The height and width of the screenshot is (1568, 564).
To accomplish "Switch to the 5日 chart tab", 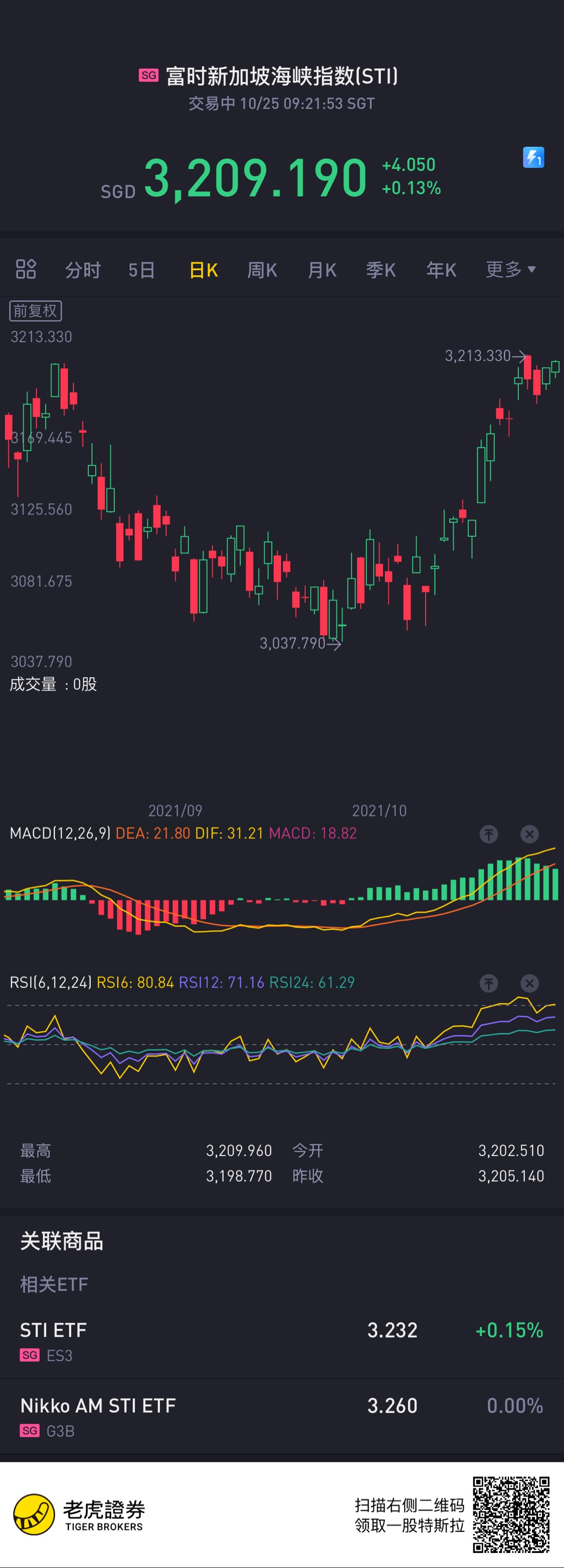I will click(141, 270).
